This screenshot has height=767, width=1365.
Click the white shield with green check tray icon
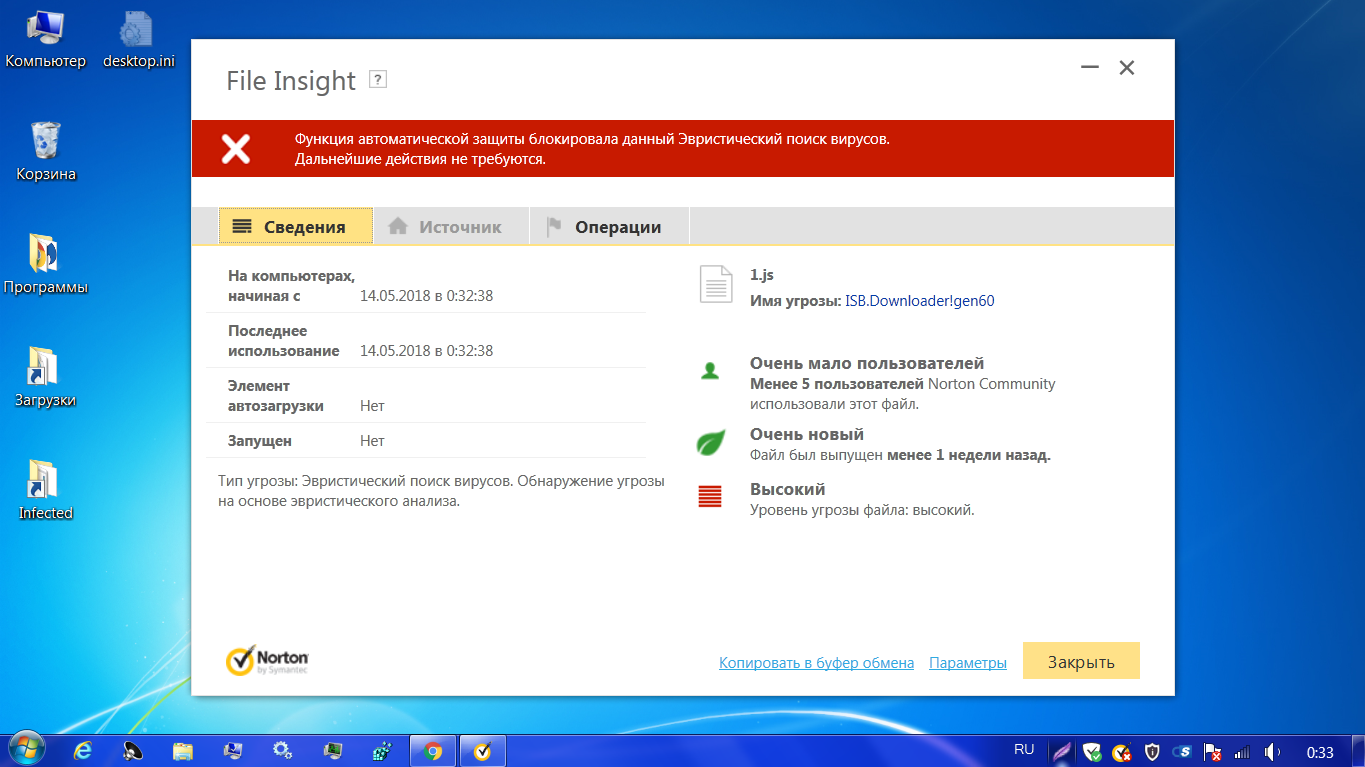pyautogui.click(x=1093, y=752)
